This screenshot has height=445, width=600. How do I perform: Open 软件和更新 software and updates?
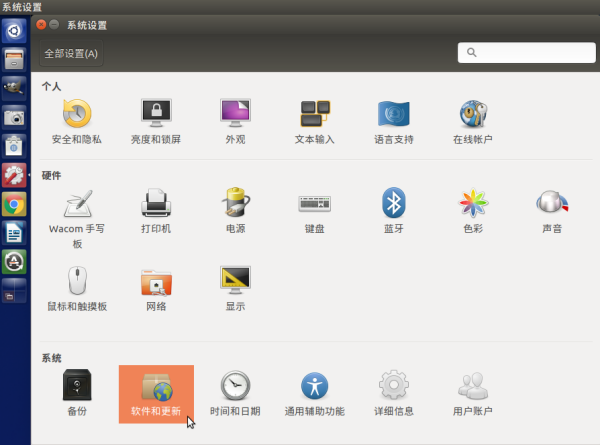pos(156,394)
